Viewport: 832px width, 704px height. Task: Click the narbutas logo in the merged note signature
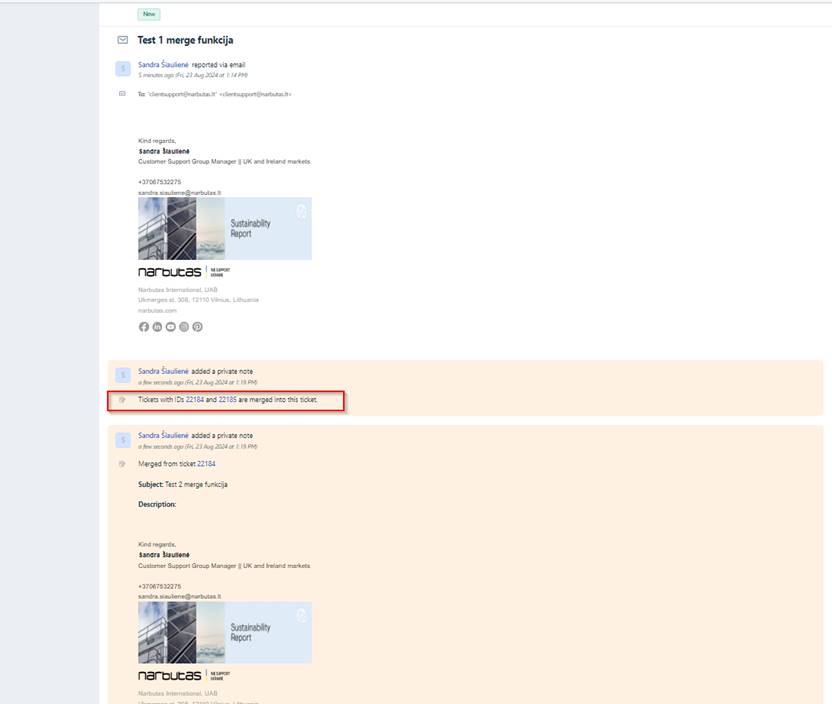pos(170,676)
